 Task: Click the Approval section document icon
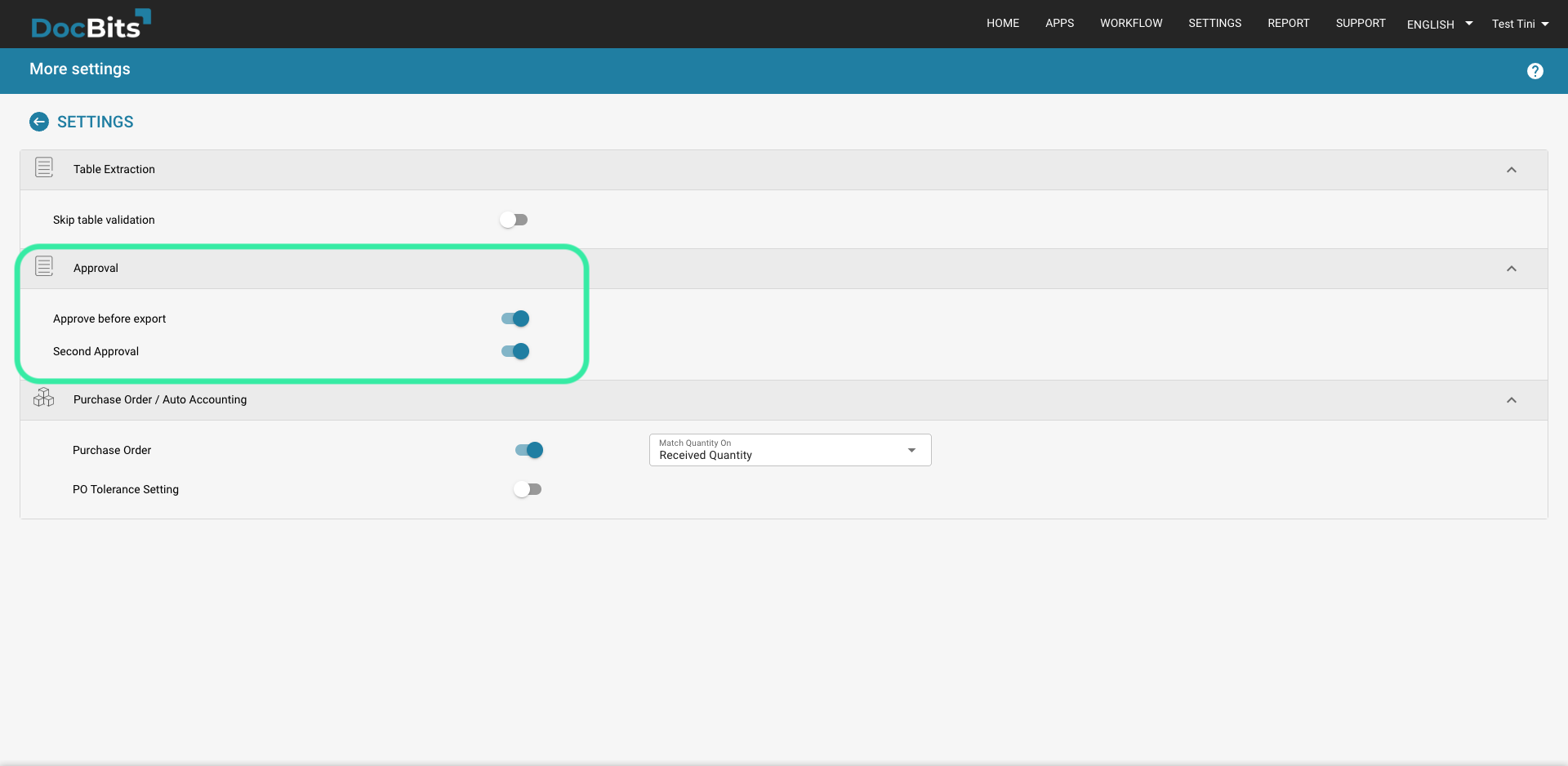pos(44,267)
